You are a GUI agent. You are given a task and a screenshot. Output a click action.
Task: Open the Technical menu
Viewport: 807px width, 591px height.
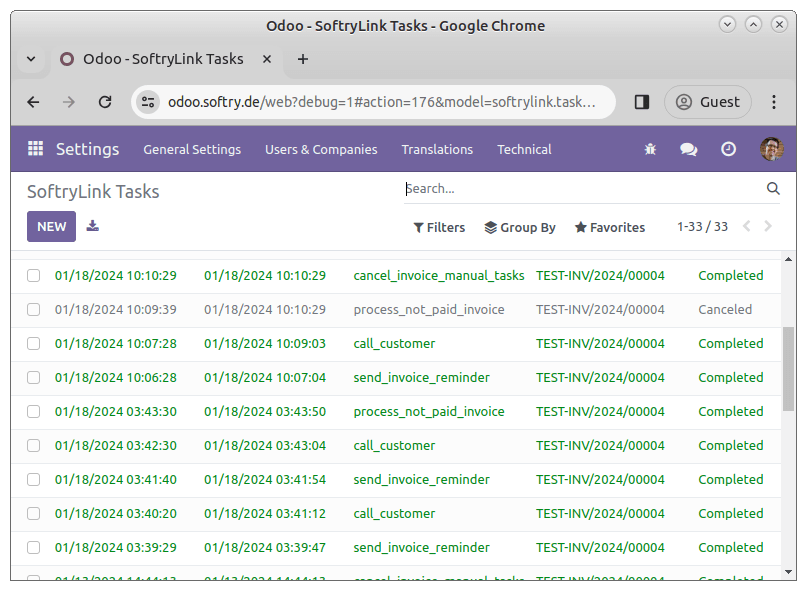coord(524,149)
